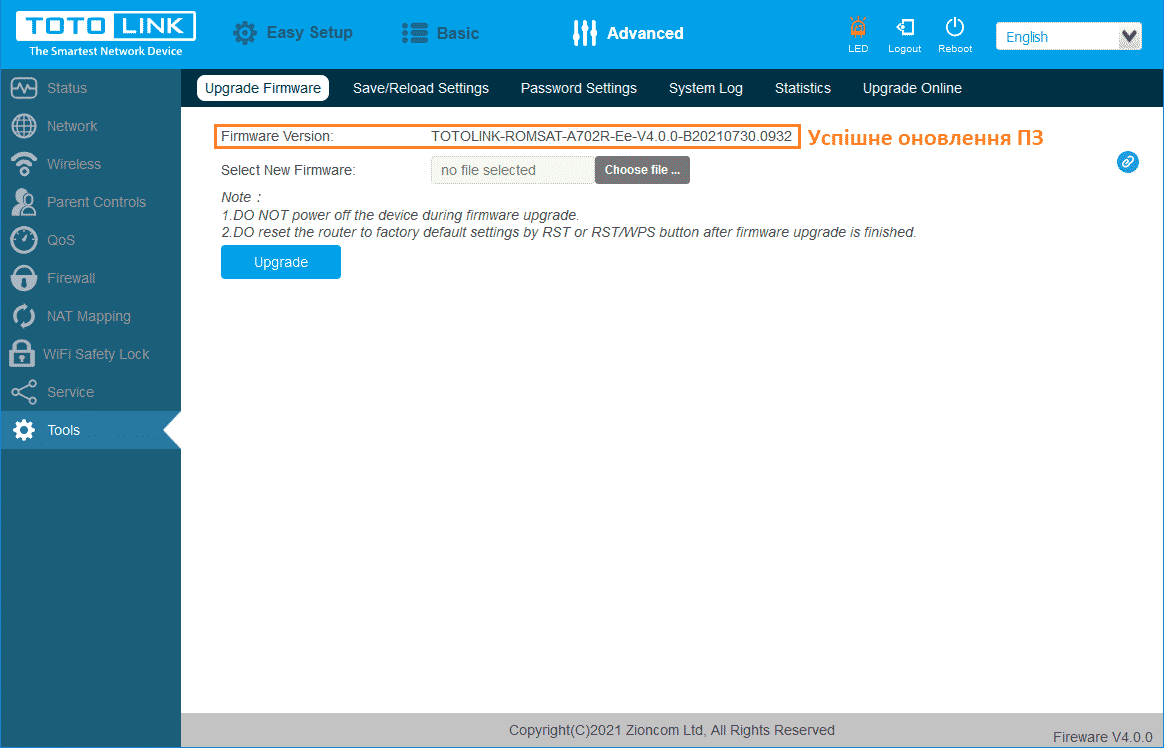This screenshot has height=748, width=1164.
Task: Switch to Easy Setup mode
Action: point(293,33)
